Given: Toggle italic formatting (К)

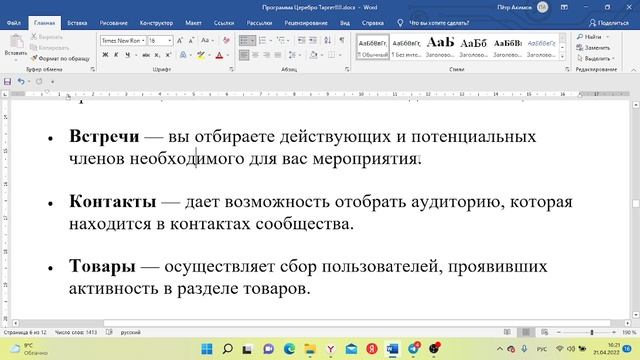Looking at the screenshot, I should click(x=116, y=55).
